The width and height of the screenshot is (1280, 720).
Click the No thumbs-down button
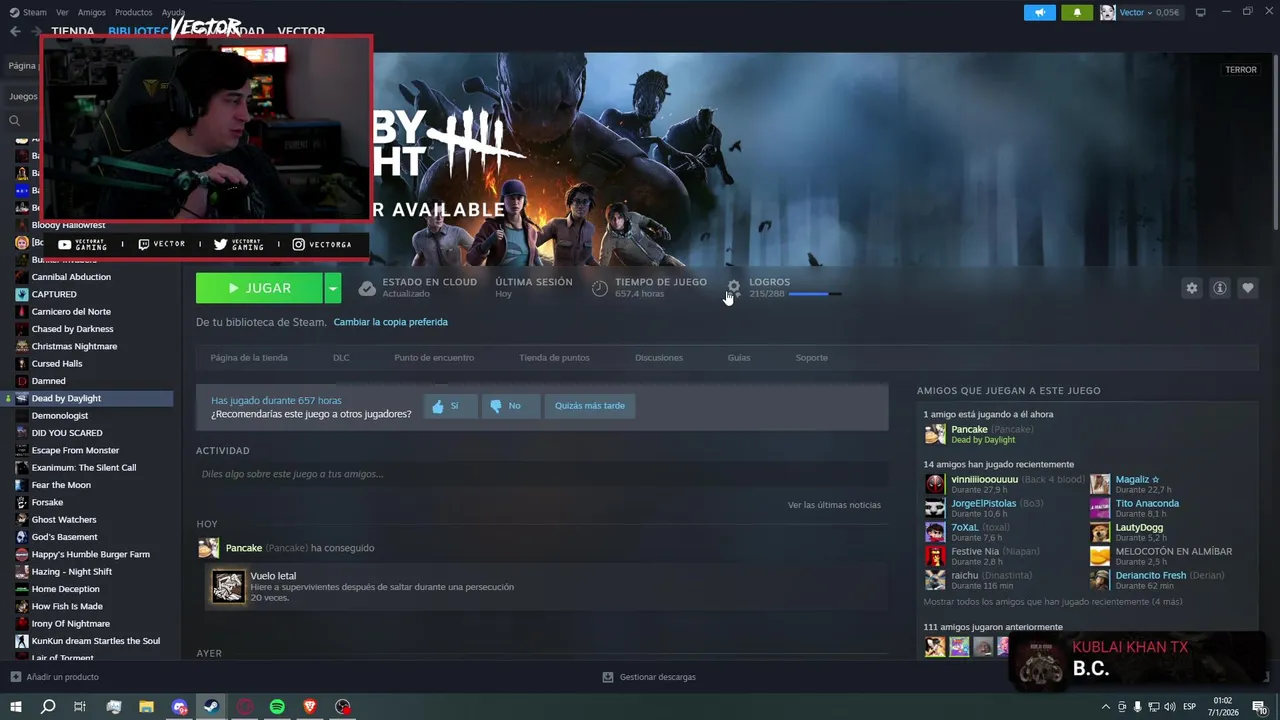[x=510, y=406]
